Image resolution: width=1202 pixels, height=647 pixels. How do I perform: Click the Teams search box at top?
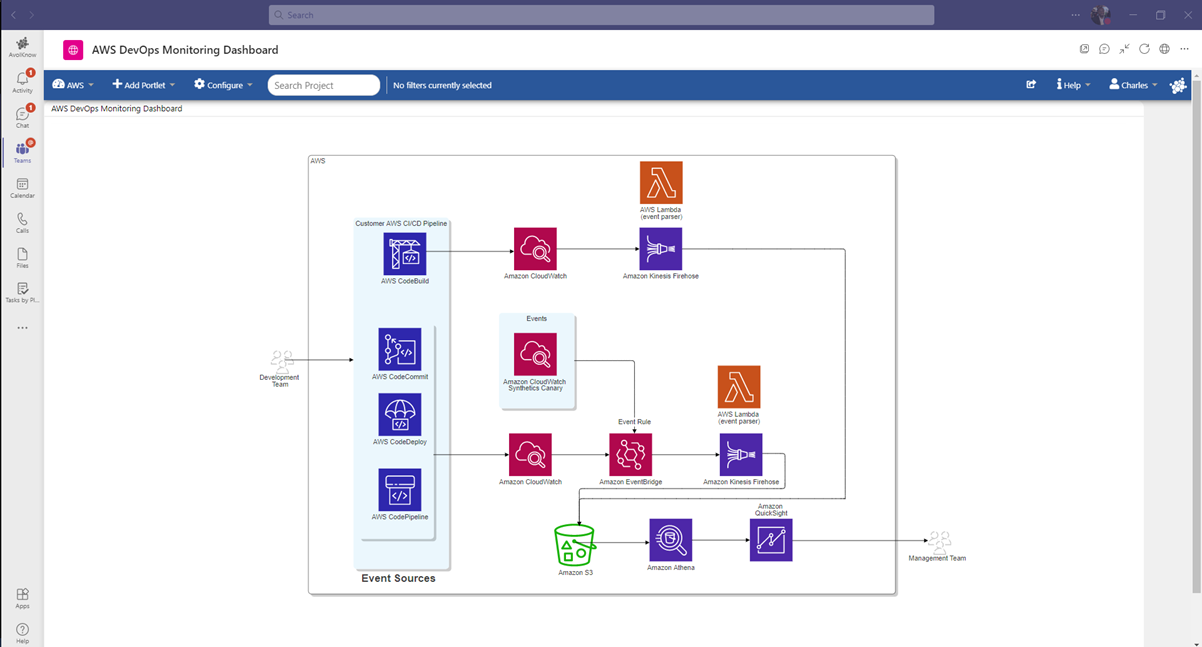[x=601, y=15]
